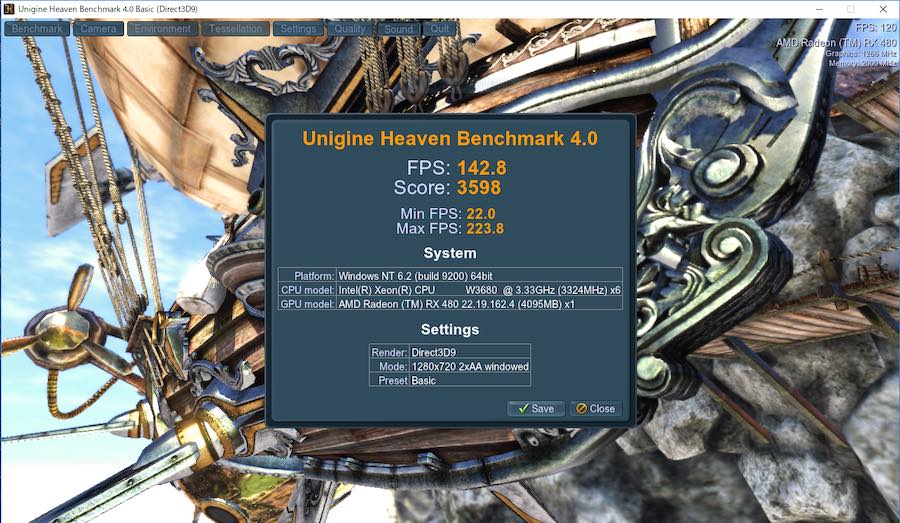Click the Quit button in top bar

440,28
